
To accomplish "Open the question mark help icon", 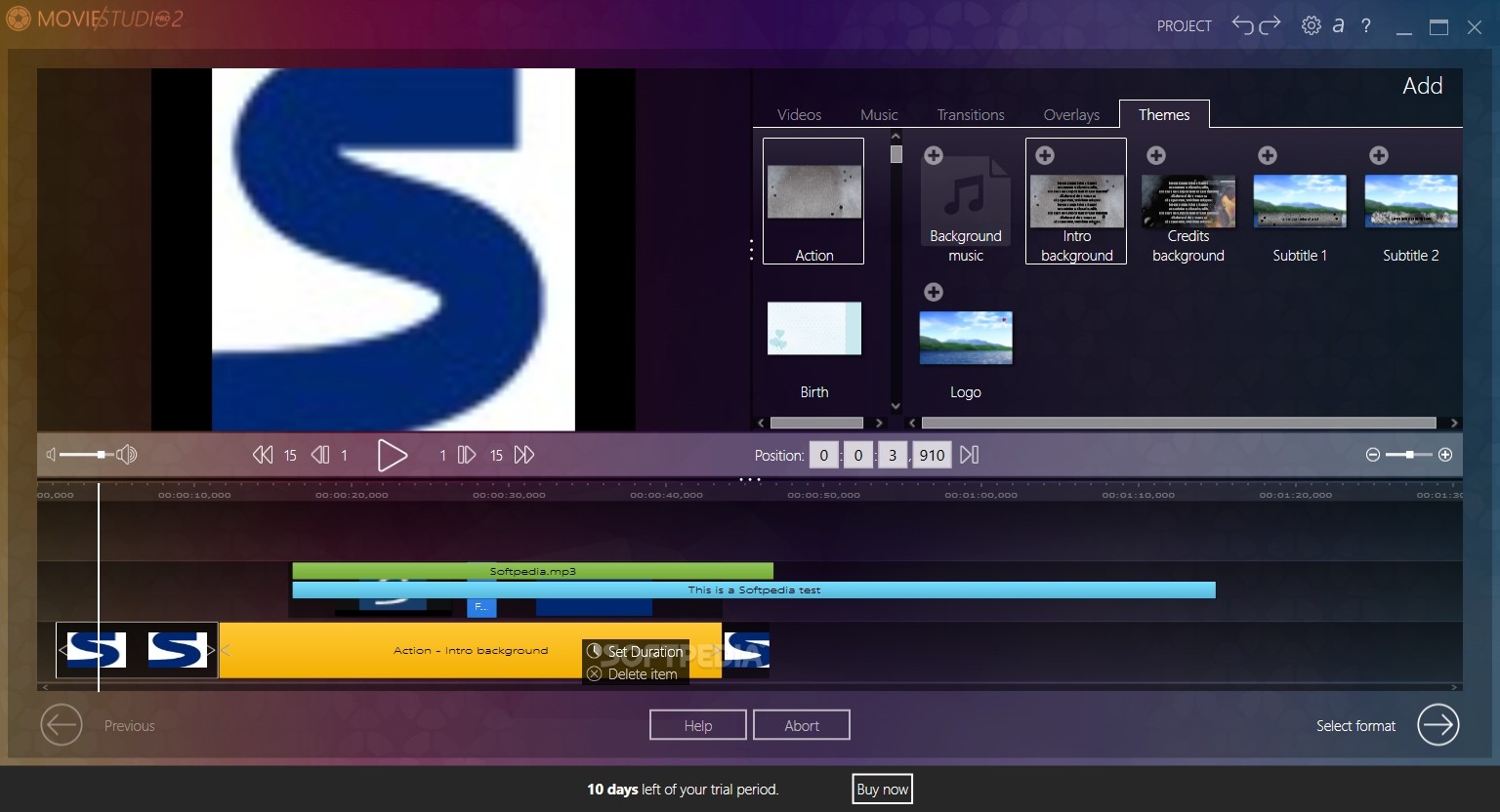I will (1366, 25).
